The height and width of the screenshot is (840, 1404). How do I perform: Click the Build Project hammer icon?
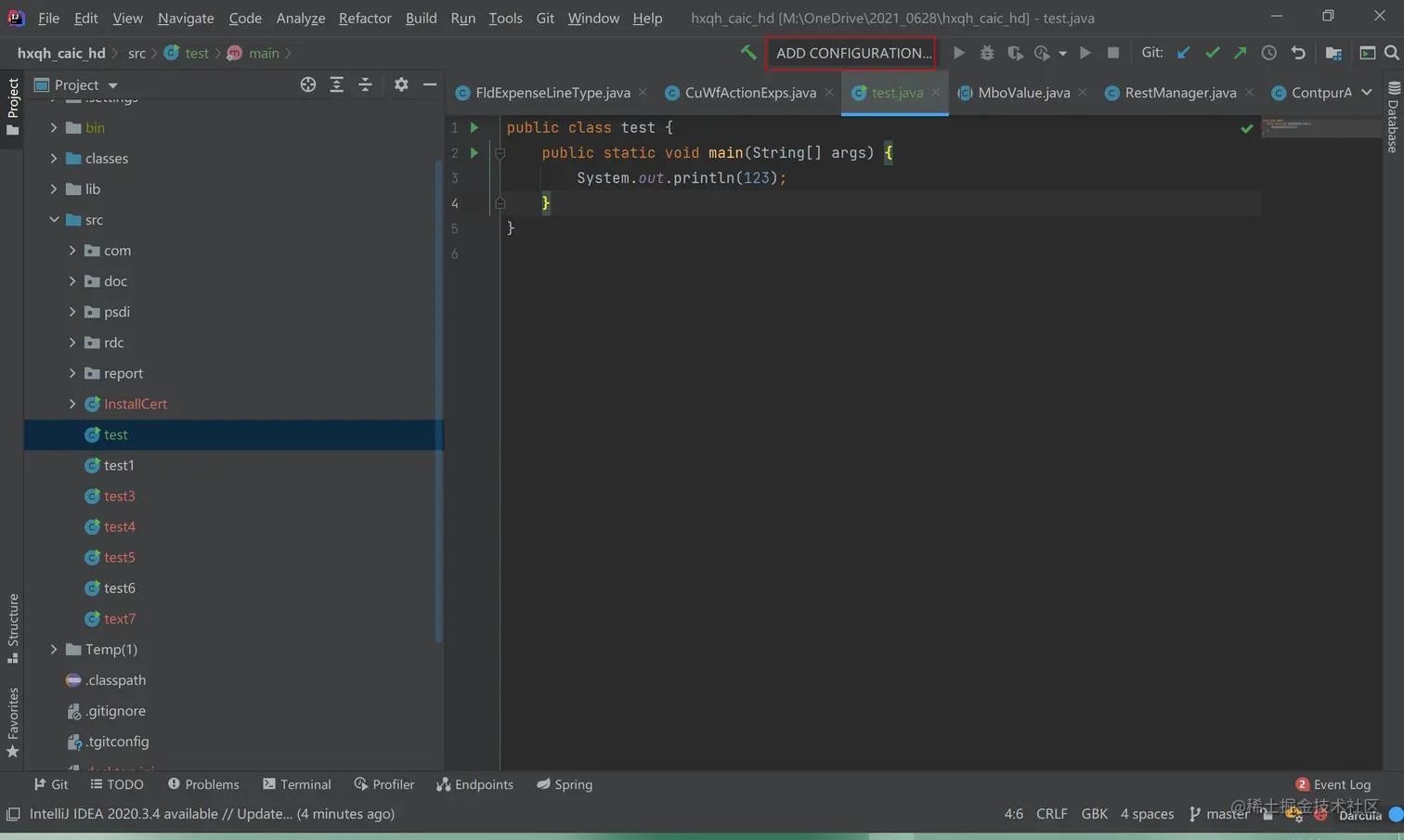747,53
